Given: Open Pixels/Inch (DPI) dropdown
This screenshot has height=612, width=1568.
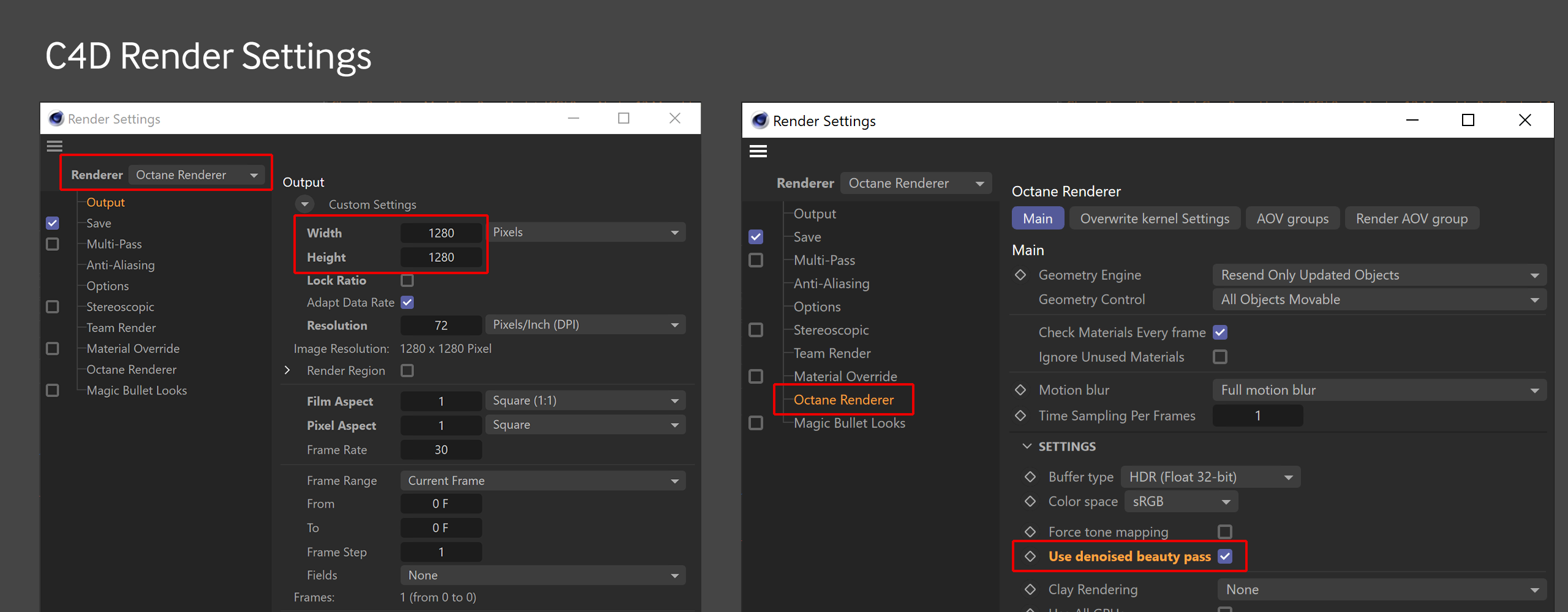Looking at the screenshot, I should pyautogui.click(x=586, y=324).
